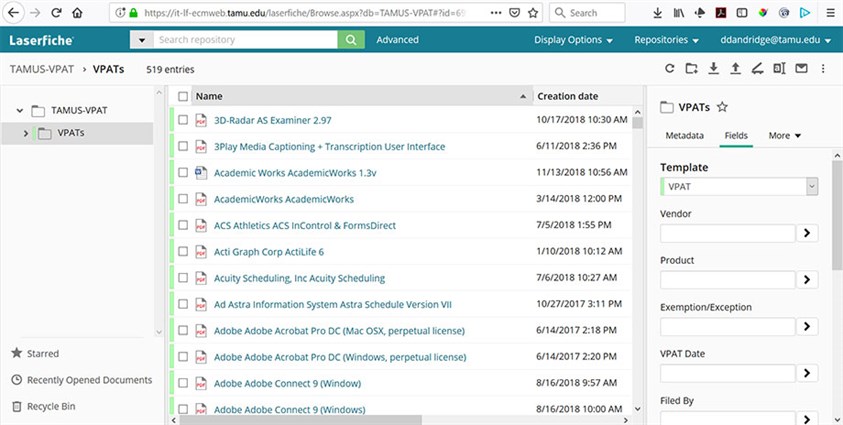Image resolution: width=843 pixels, height=425 pixels.
Task: Check the Acti Graph Corp ActiLife 6 checkbox
Action: (x=183, y=251)
